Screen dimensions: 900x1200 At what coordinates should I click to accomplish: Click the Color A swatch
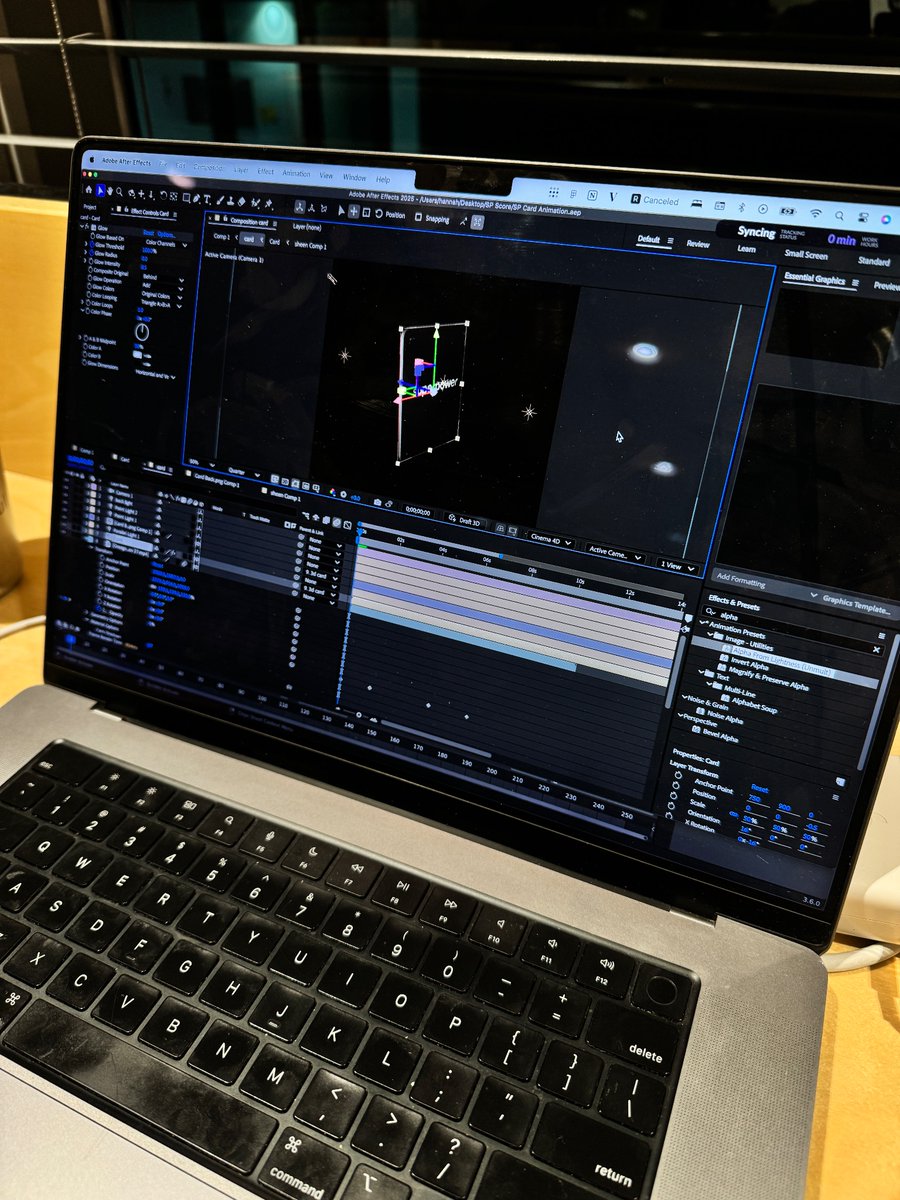click(x=138, y=355)
